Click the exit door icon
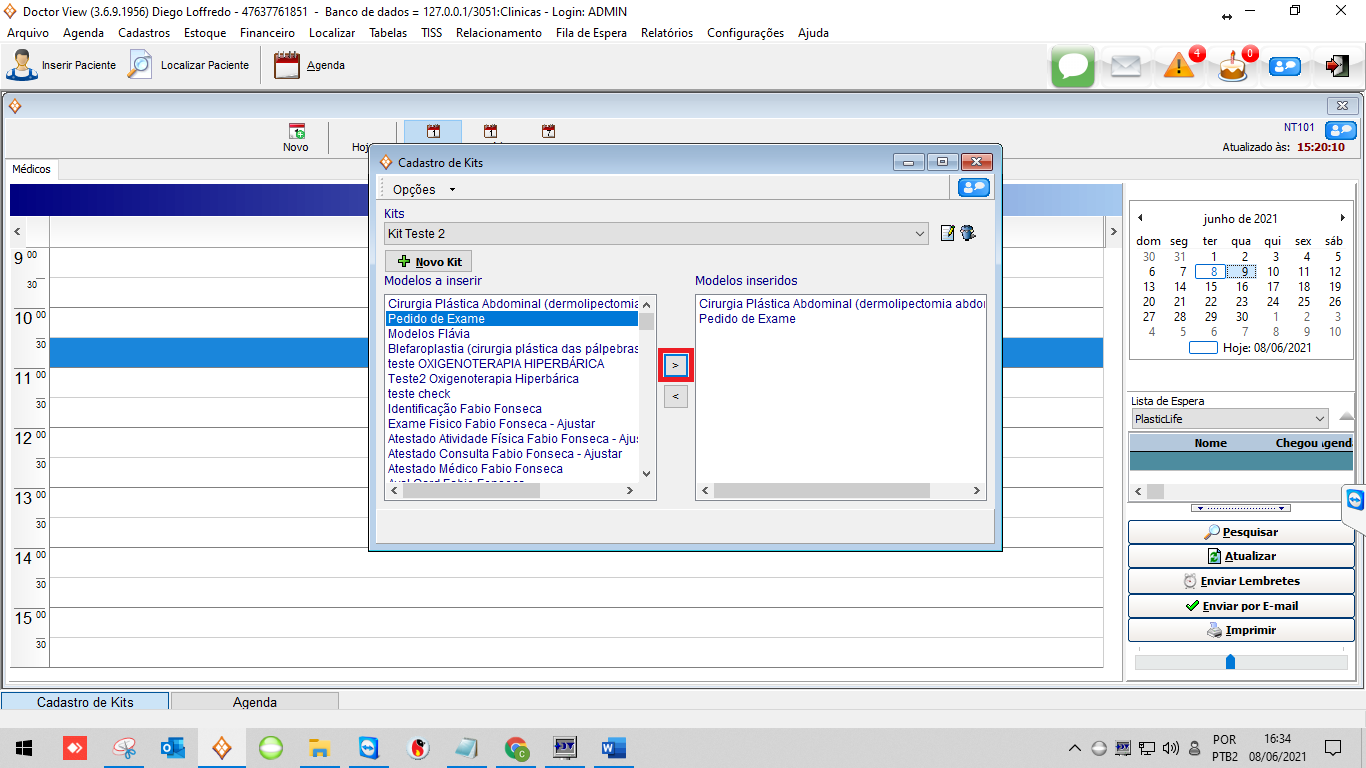1366x768 pixels. click(1337, 66)
